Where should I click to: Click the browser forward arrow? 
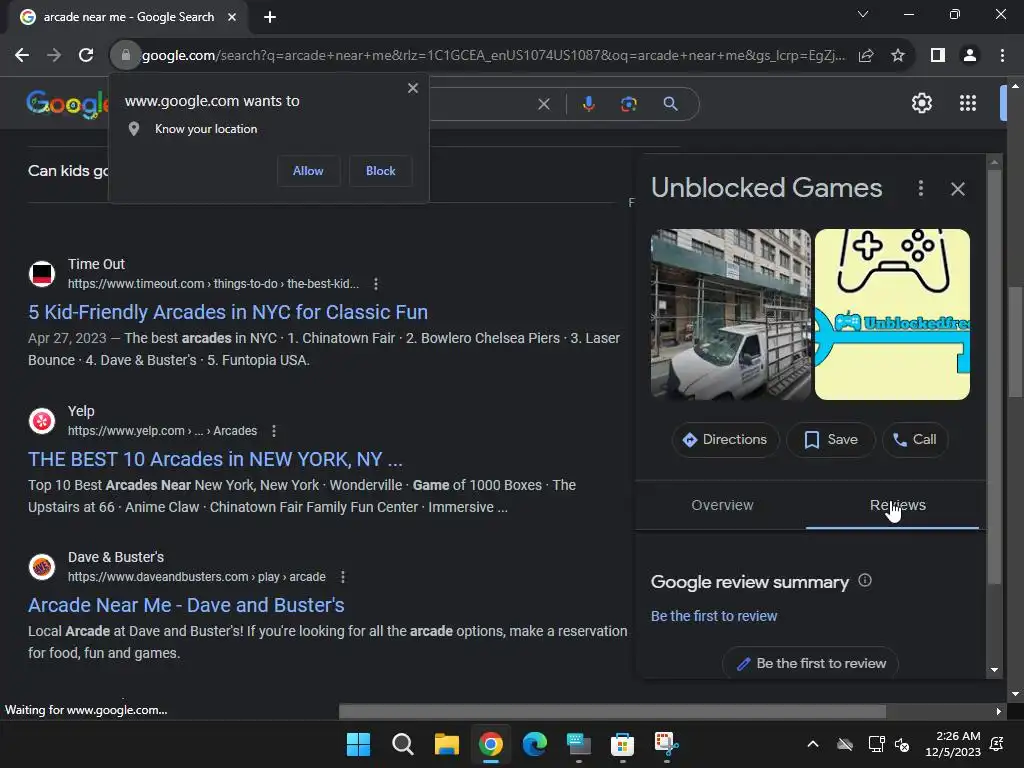[54, 56]
